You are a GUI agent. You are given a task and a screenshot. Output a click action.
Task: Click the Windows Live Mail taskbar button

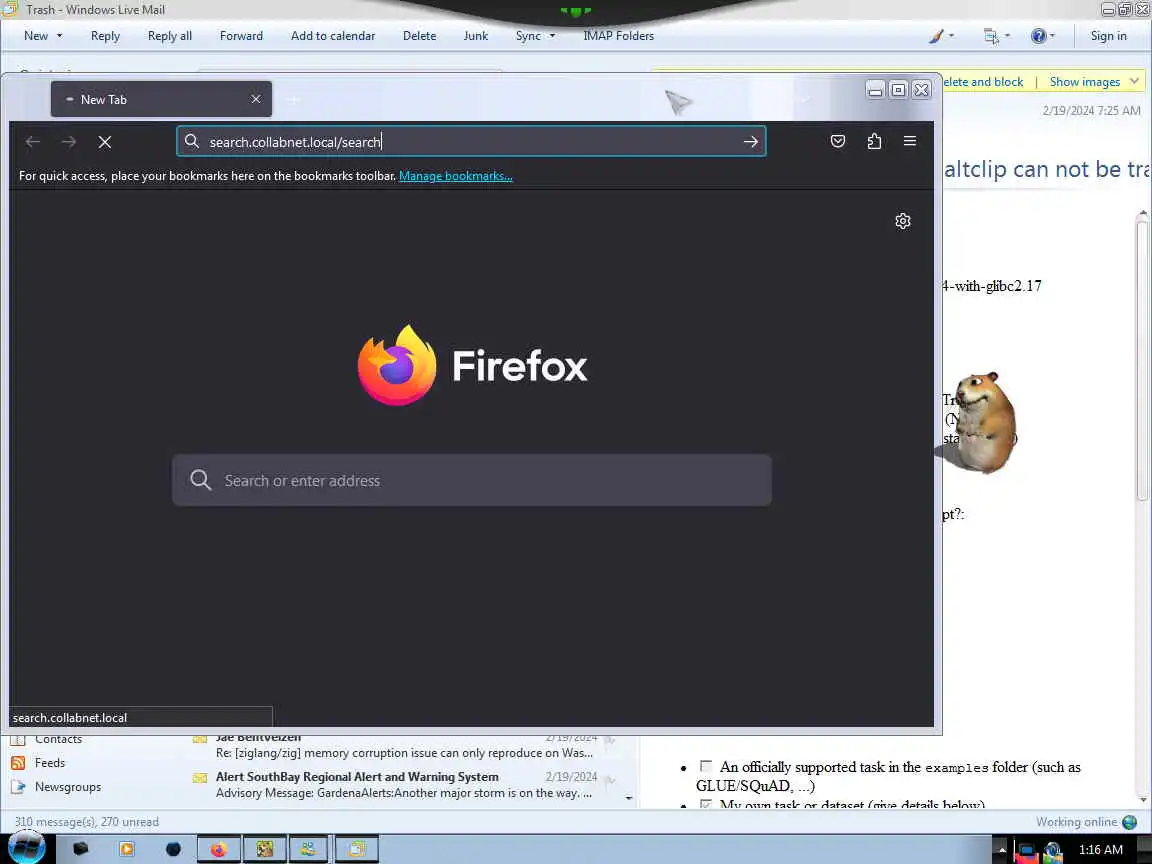(356, 849)
